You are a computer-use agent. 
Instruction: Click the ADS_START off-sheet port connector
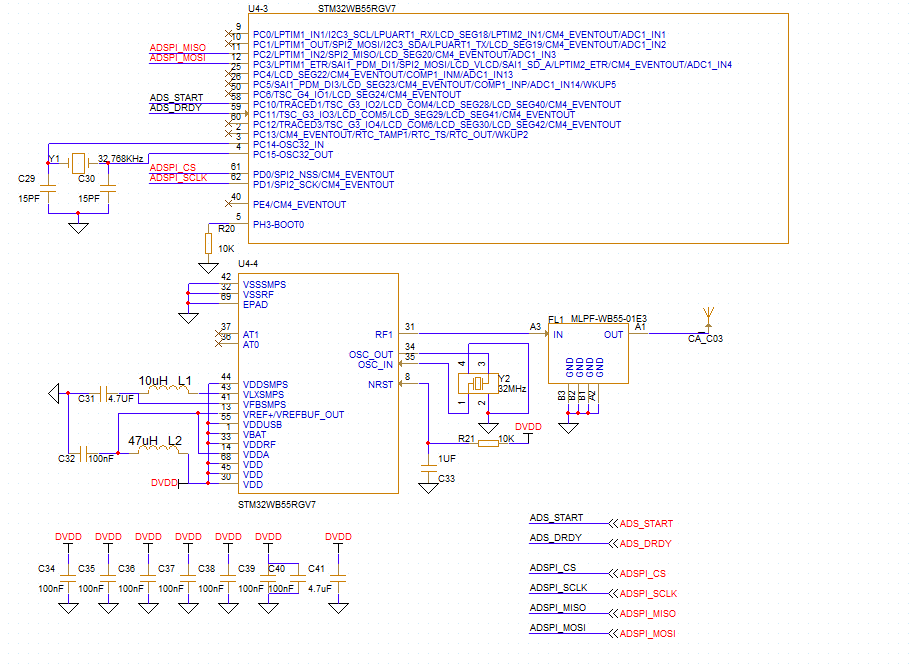point(613,523)
